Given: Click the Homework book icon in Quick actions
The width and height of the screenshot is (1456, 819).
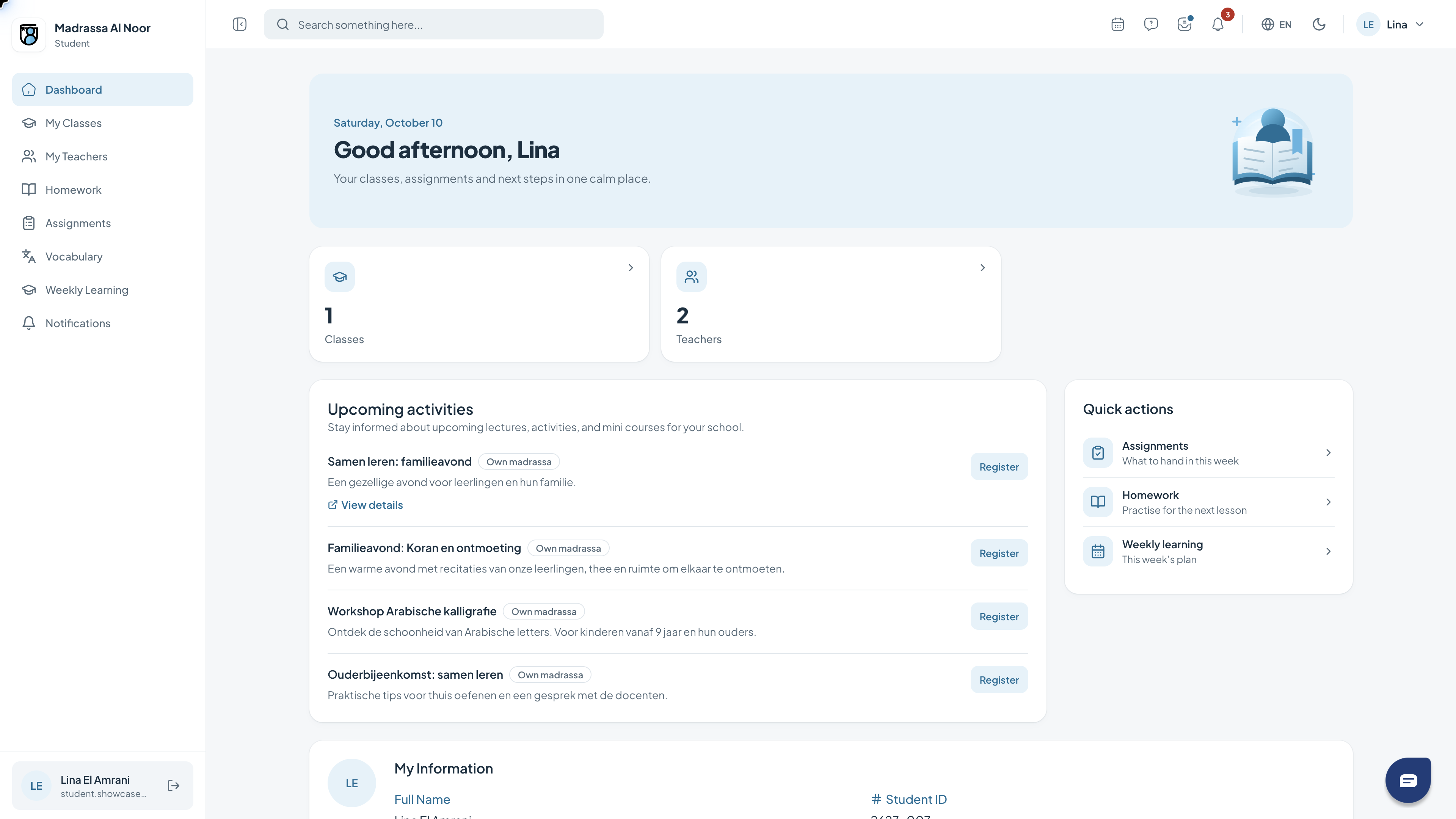Looking at the screenshot, I should coord(1098,502).
